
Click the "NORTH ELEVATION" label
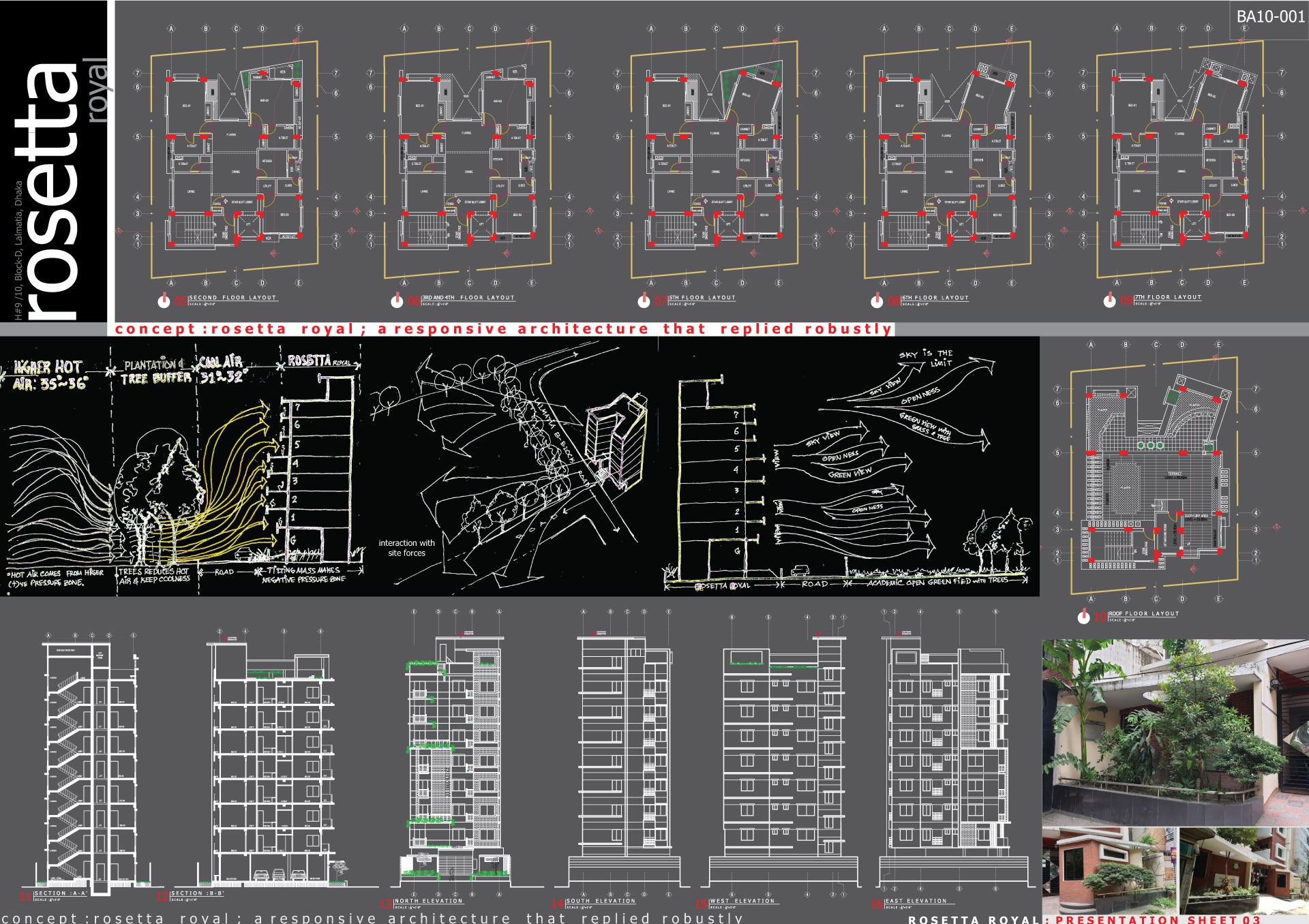pos(428,901)
